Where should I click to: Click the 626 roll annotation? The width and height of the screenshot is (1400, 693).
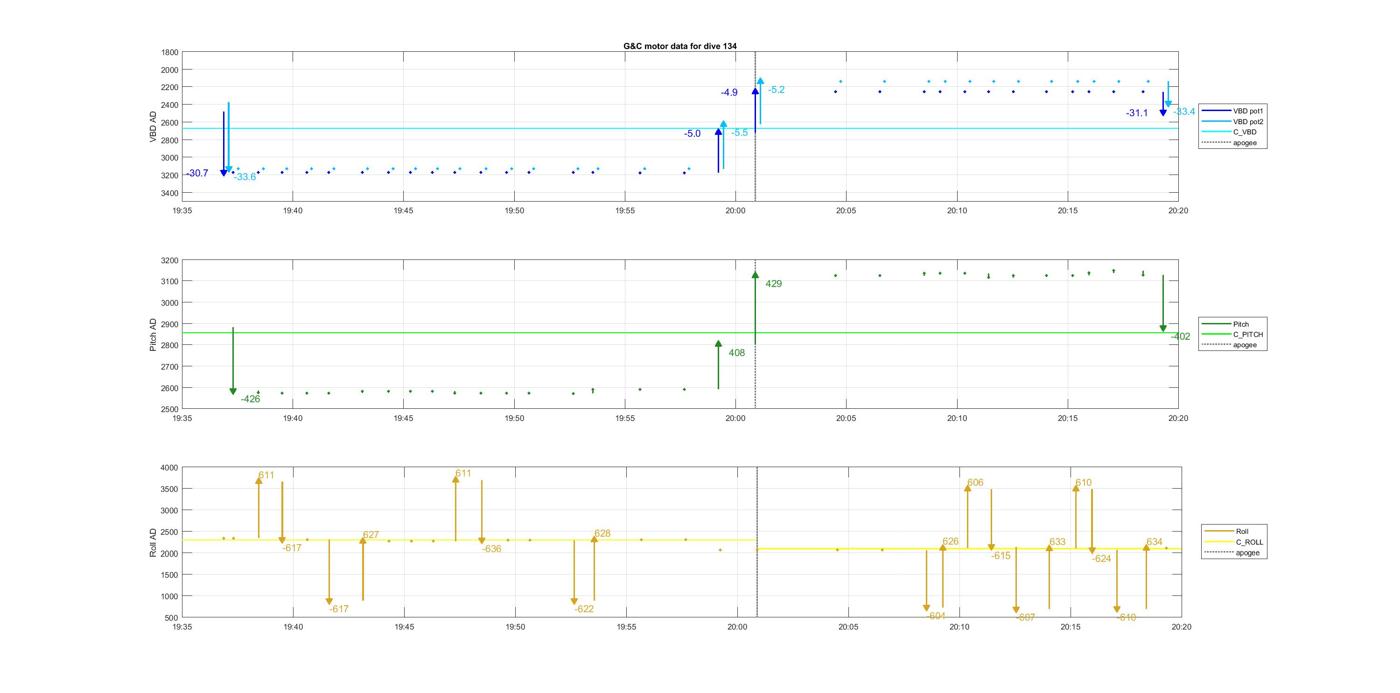coord(950,542)
